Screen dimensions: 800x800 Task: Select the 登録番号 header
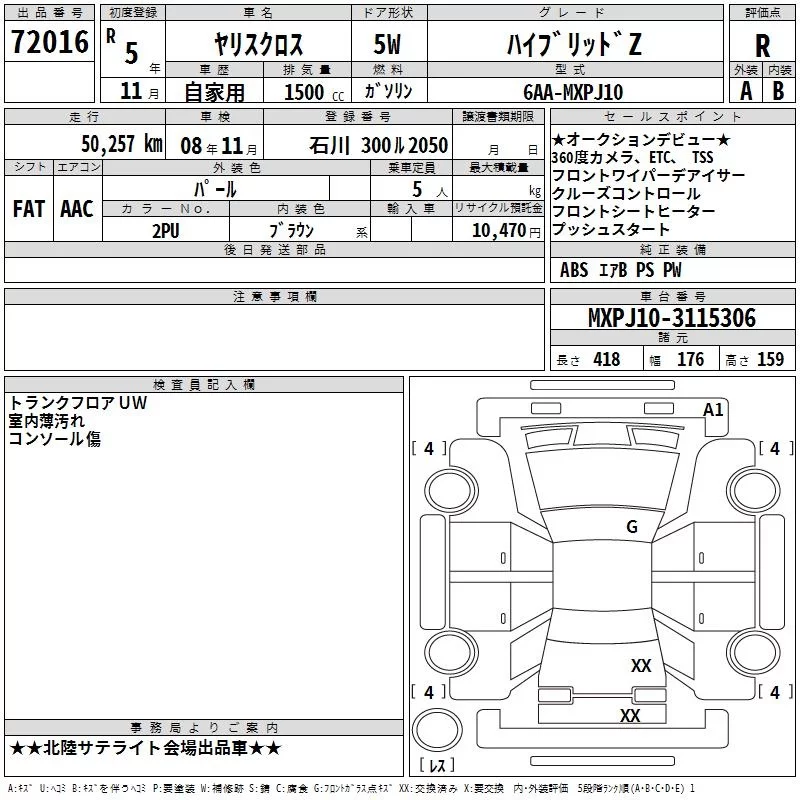[358, 116]
